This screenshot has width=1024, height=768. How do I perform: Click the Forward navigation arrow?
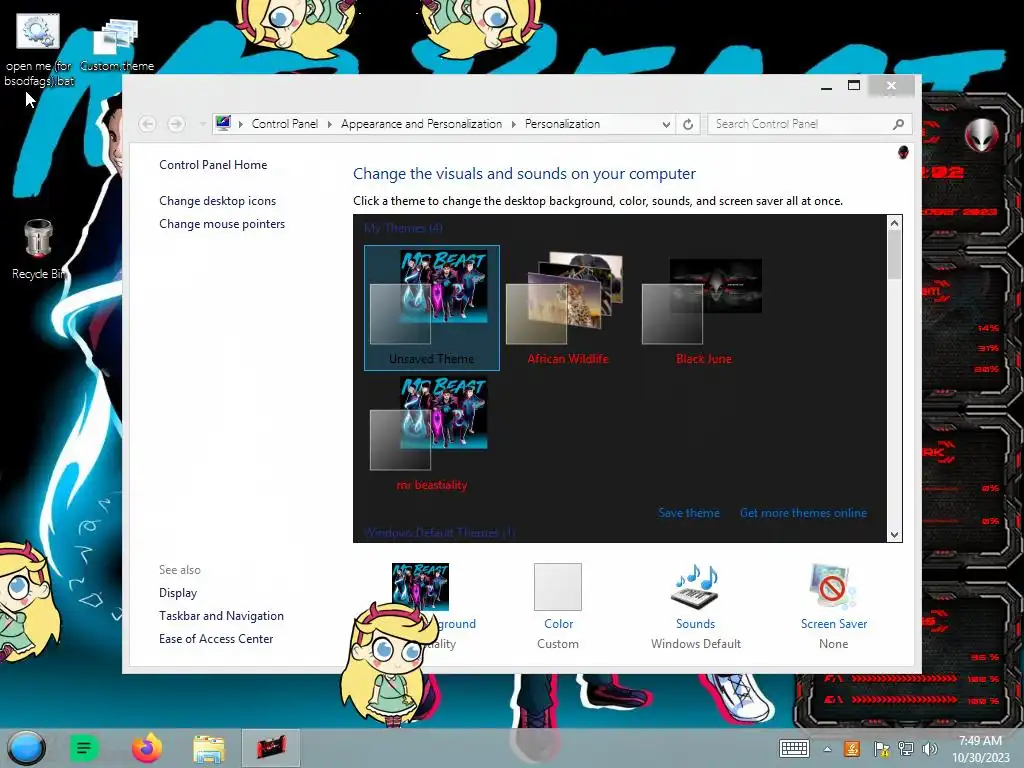(x=176, y=123)
